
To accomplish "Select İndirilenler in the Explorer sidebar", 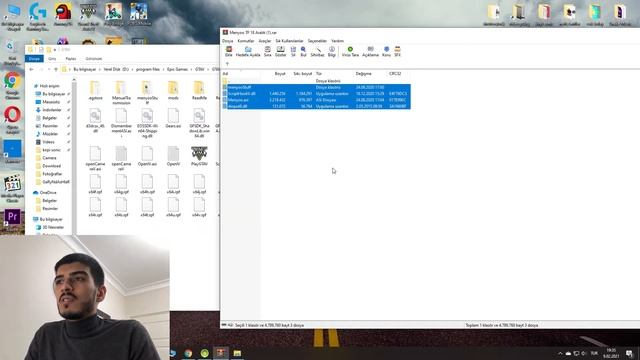I will pyautogui.click(x=52, y=110).
